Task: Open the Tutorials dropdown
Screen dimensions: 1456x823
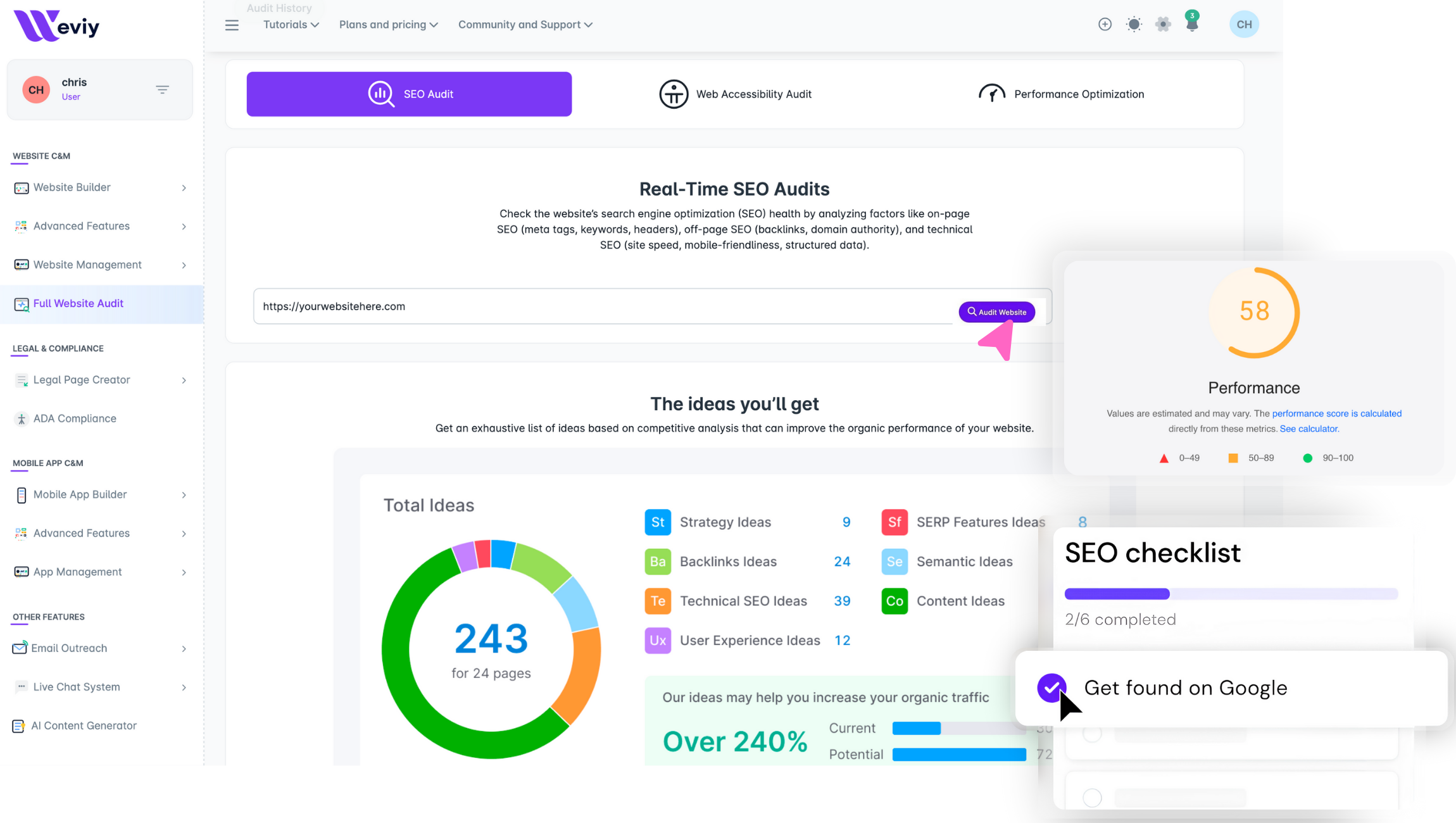Action: [x=291, y=25]
